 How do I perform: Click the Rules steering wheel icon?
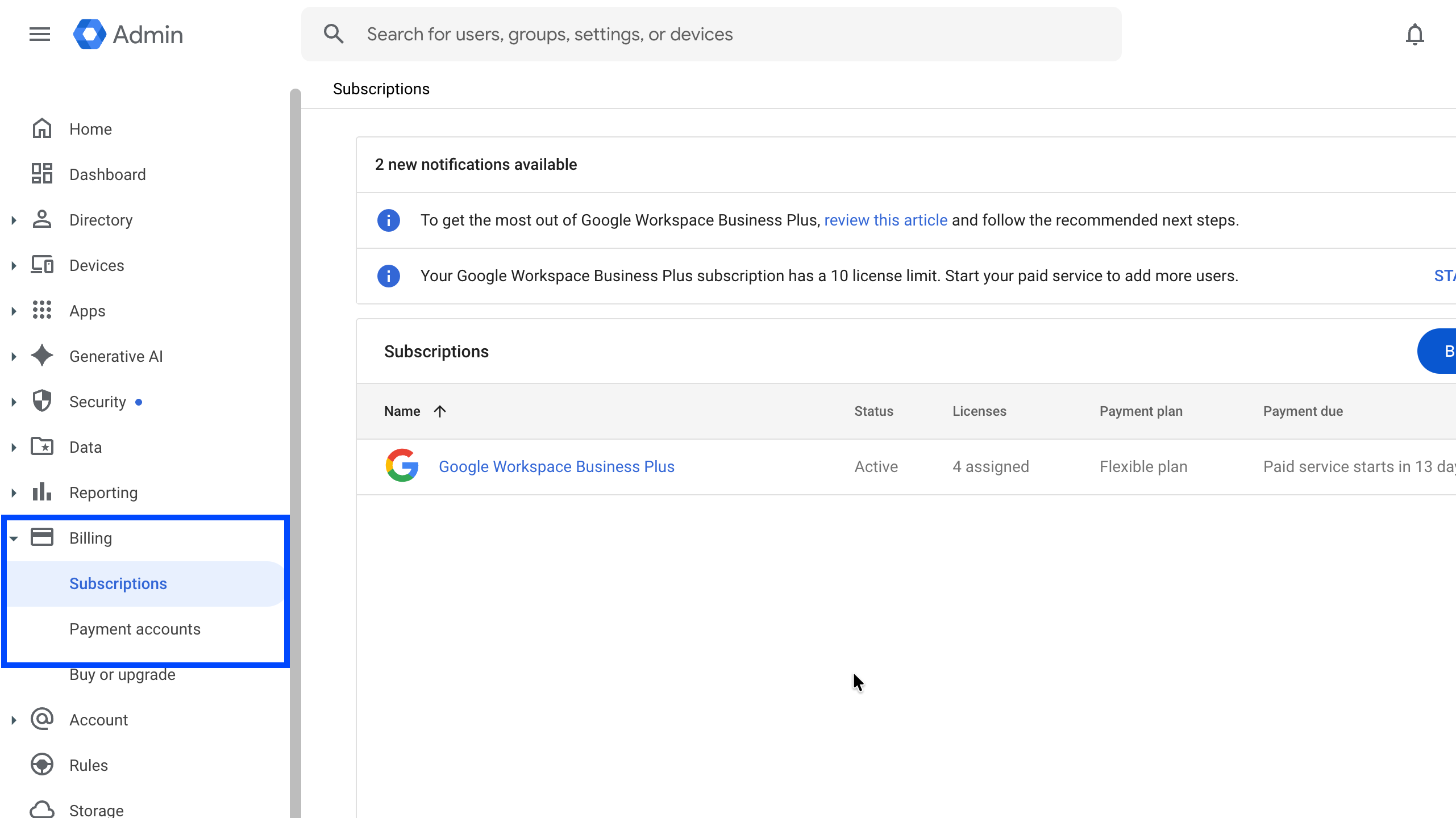[x=42, y=765]
